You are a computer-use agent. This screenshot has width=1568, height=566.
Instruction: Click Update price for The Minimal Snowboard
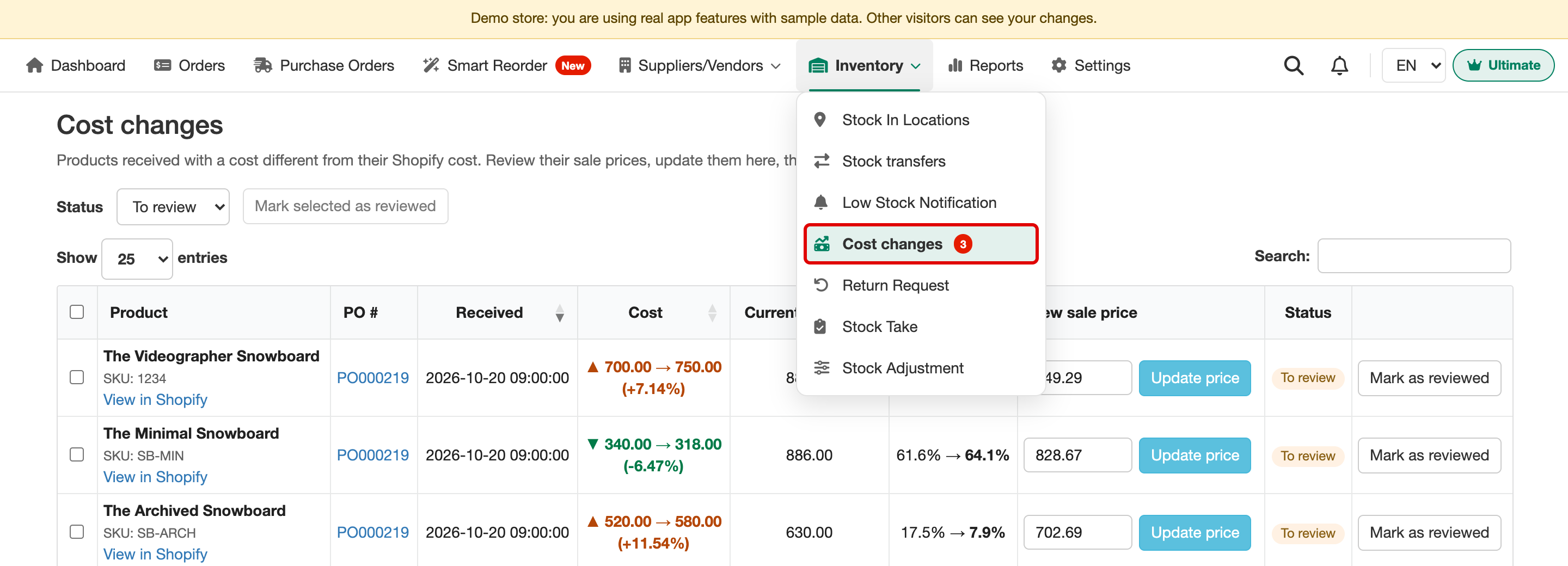(1195, 455)
